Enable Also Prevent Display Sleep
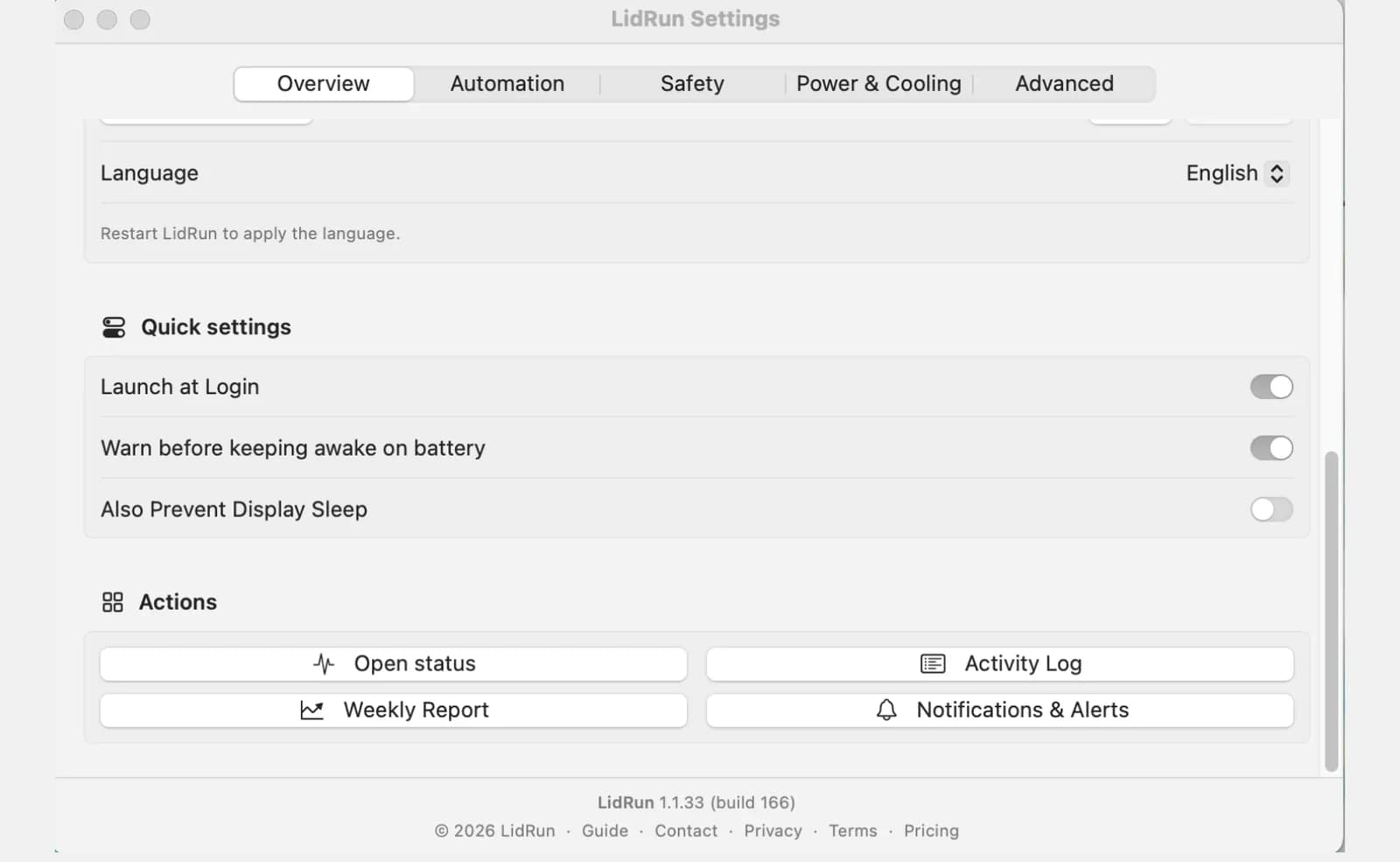Screen dimensions: 1400x862 1271,509
